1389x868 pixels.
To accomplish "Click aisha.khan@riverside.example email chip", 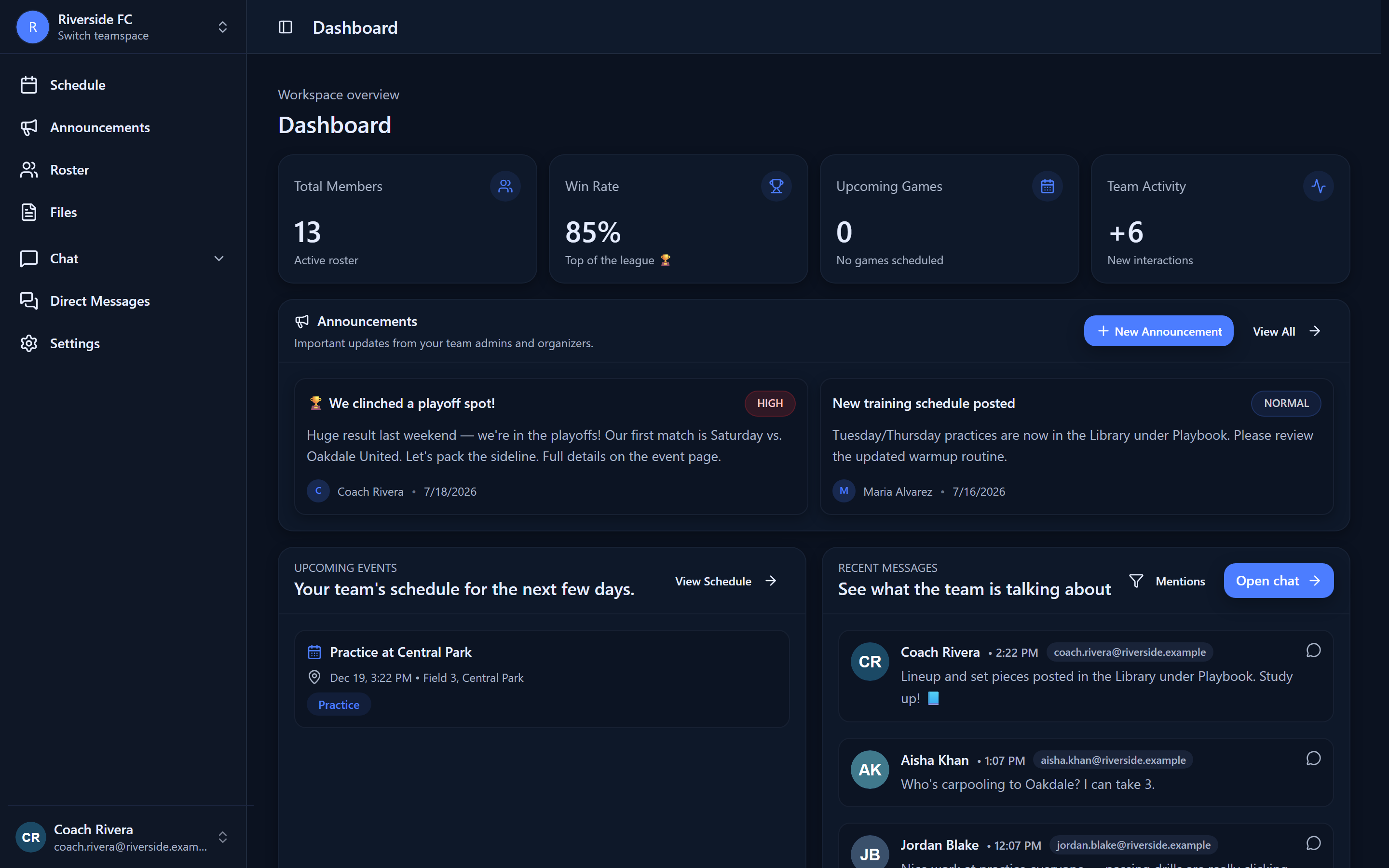I will pyautogui.click(x=1113, y=760).
